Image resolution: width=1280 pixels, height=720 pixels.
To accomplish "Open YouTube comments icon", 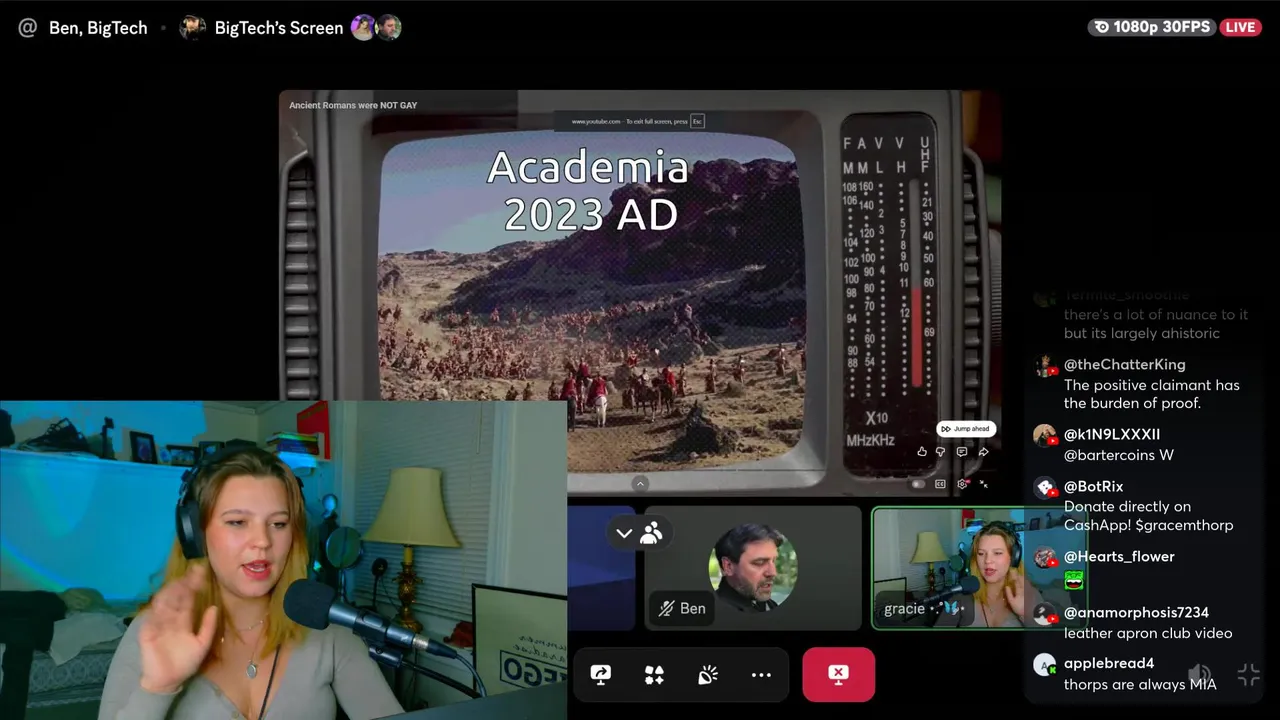I will click(962, 452).
